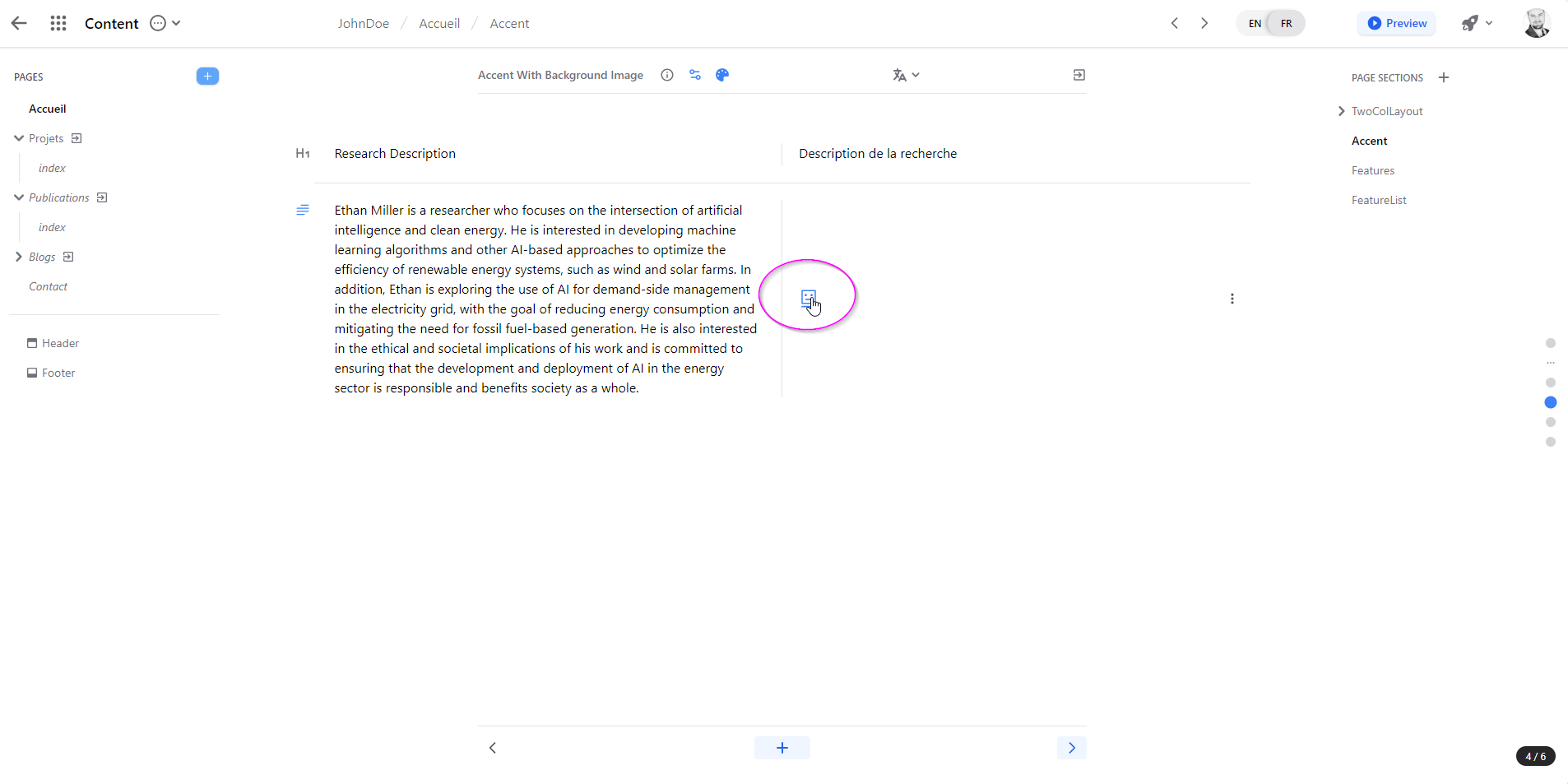Screen dimensions: 1568x784
Task: Open the color palette theme icon
Action: click(722, 75)
